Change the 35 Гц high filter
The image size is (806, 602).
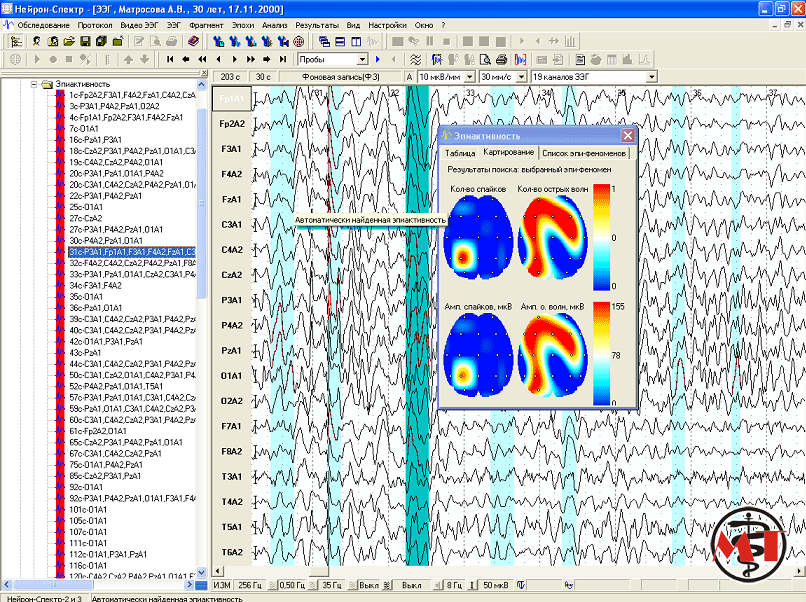(332, 585)
